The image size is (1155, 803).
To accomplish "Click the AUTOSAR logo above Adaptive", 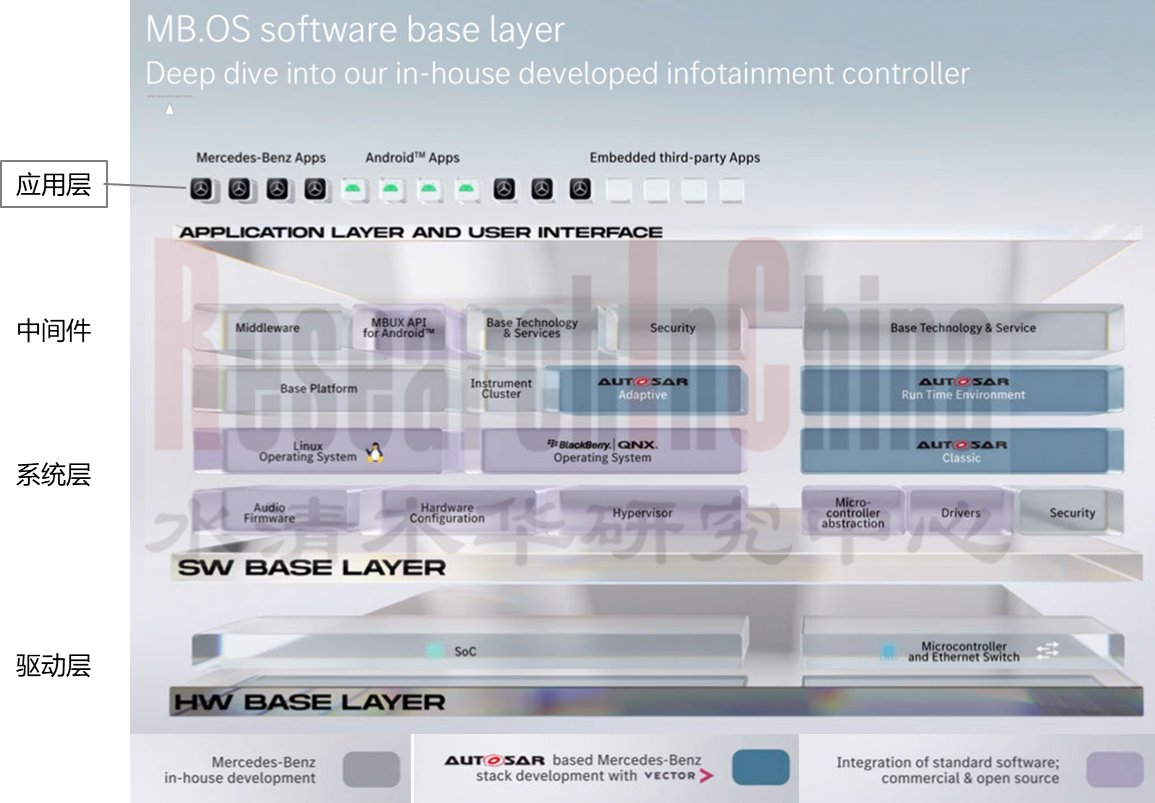I will pos(642,382).
